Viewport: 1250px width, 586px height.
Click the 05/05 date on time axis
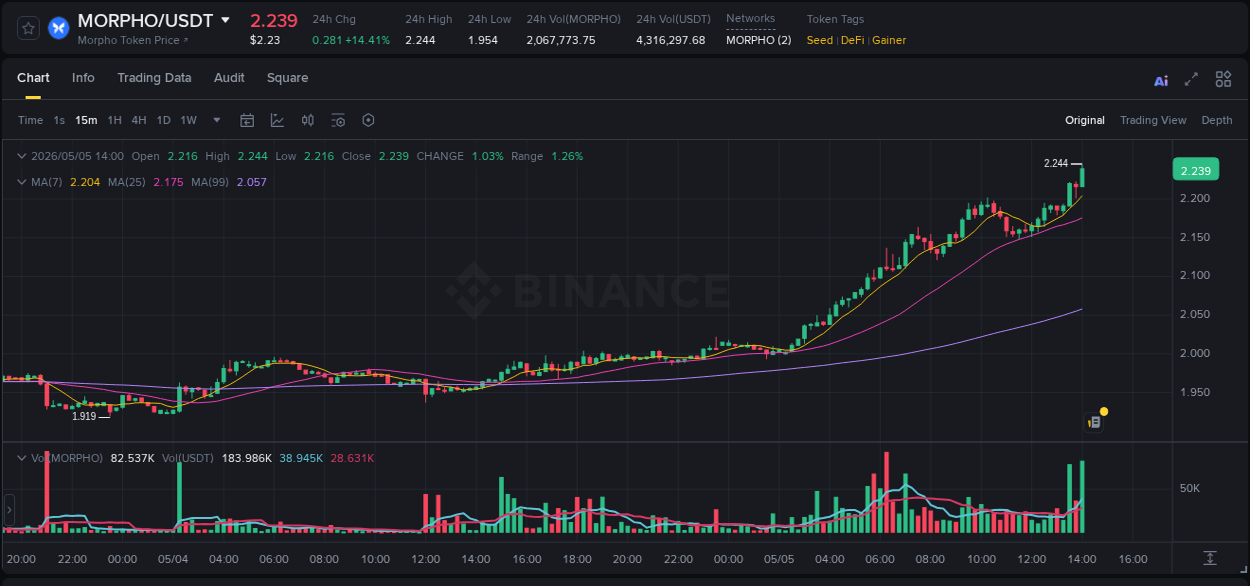pos(778,559)
